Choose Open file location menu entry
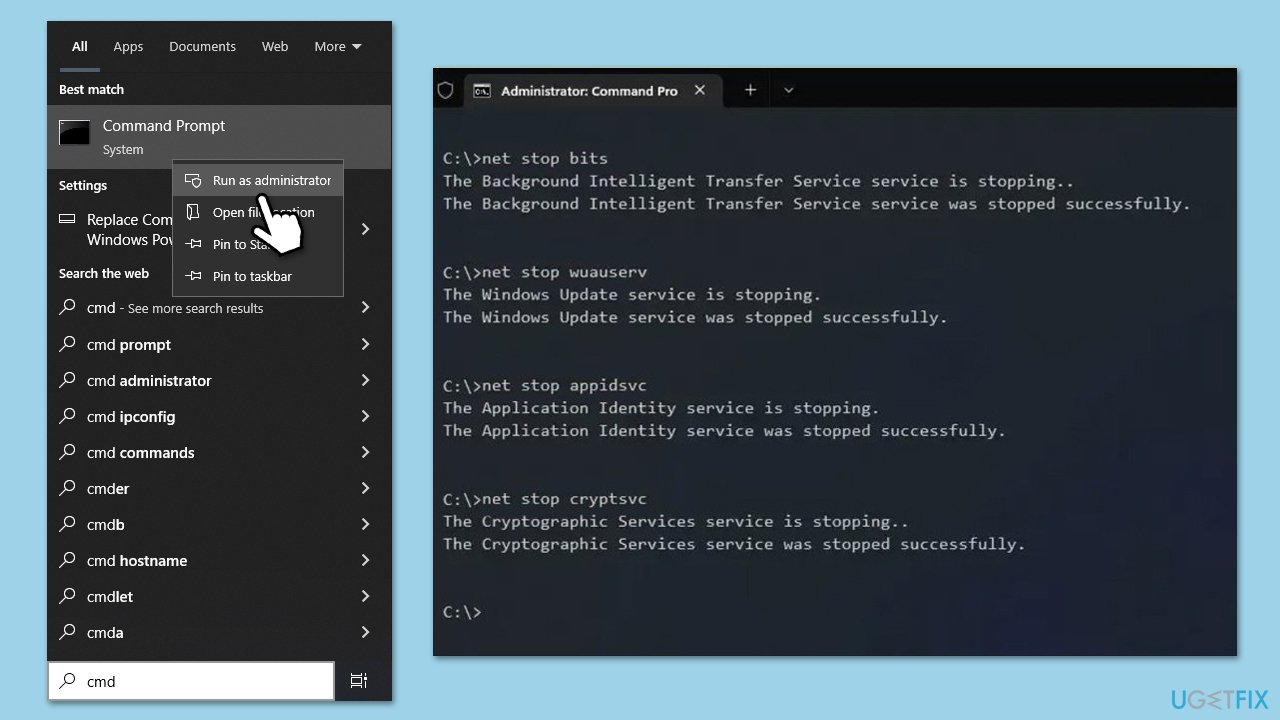Viewport: 1280px width, 720px height. click(258, 212)
